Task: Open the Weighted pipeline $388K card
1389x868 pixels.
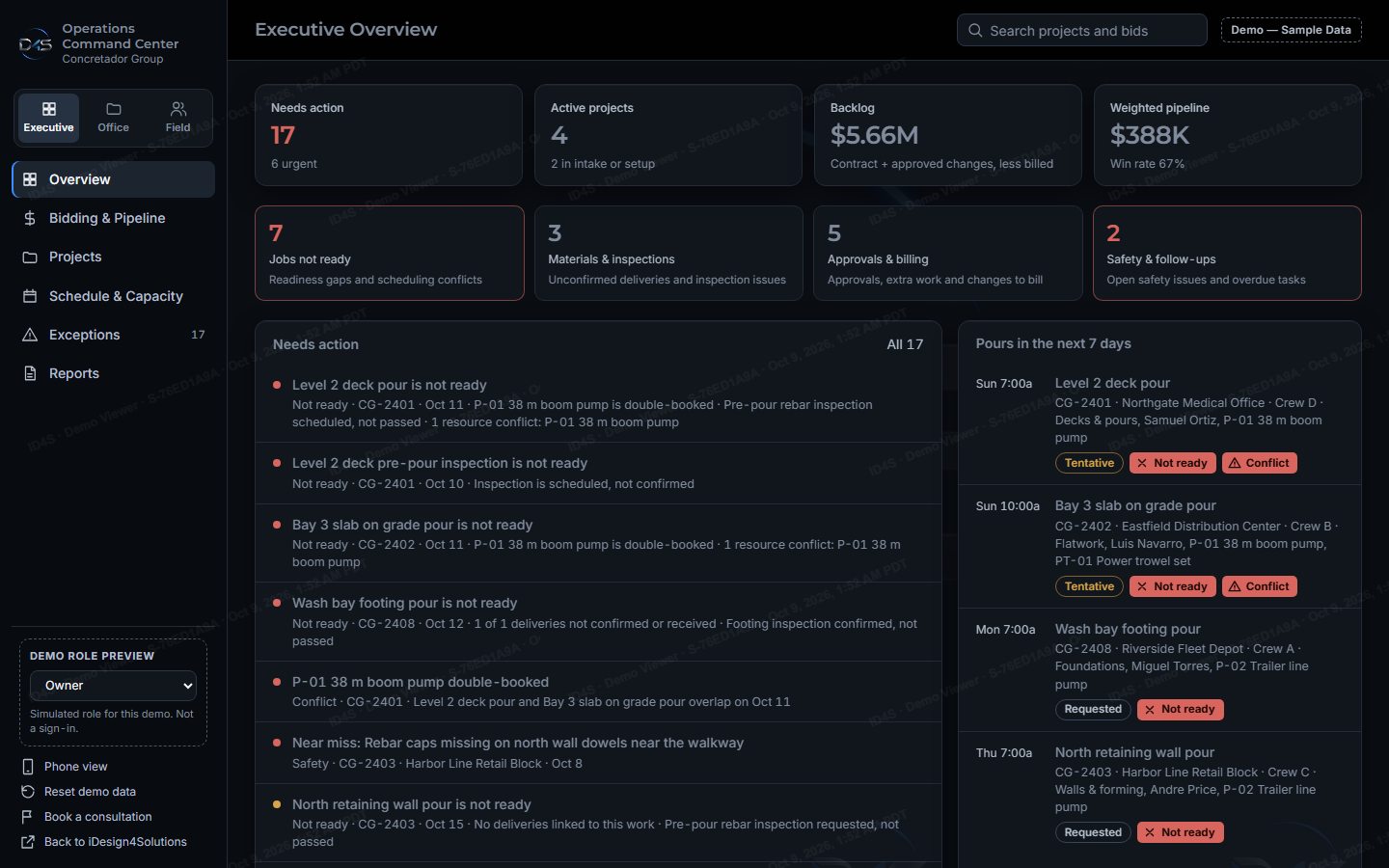Action: pyautogui.click(x=1228, y=135)
